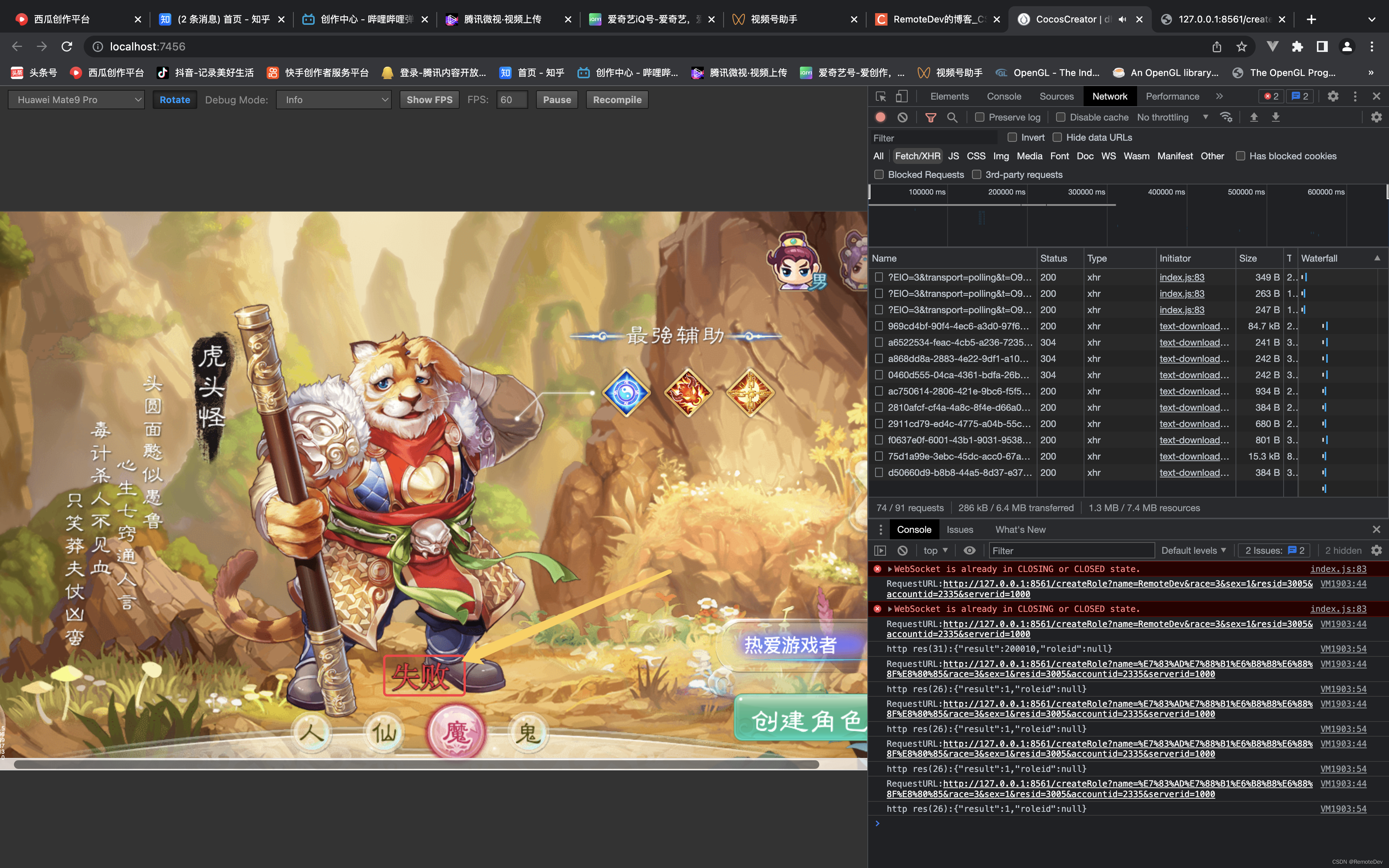Toggle Disable cache checkbox
The width and height of the screenshot is (1389, 868).
[x=1061, y=117]
